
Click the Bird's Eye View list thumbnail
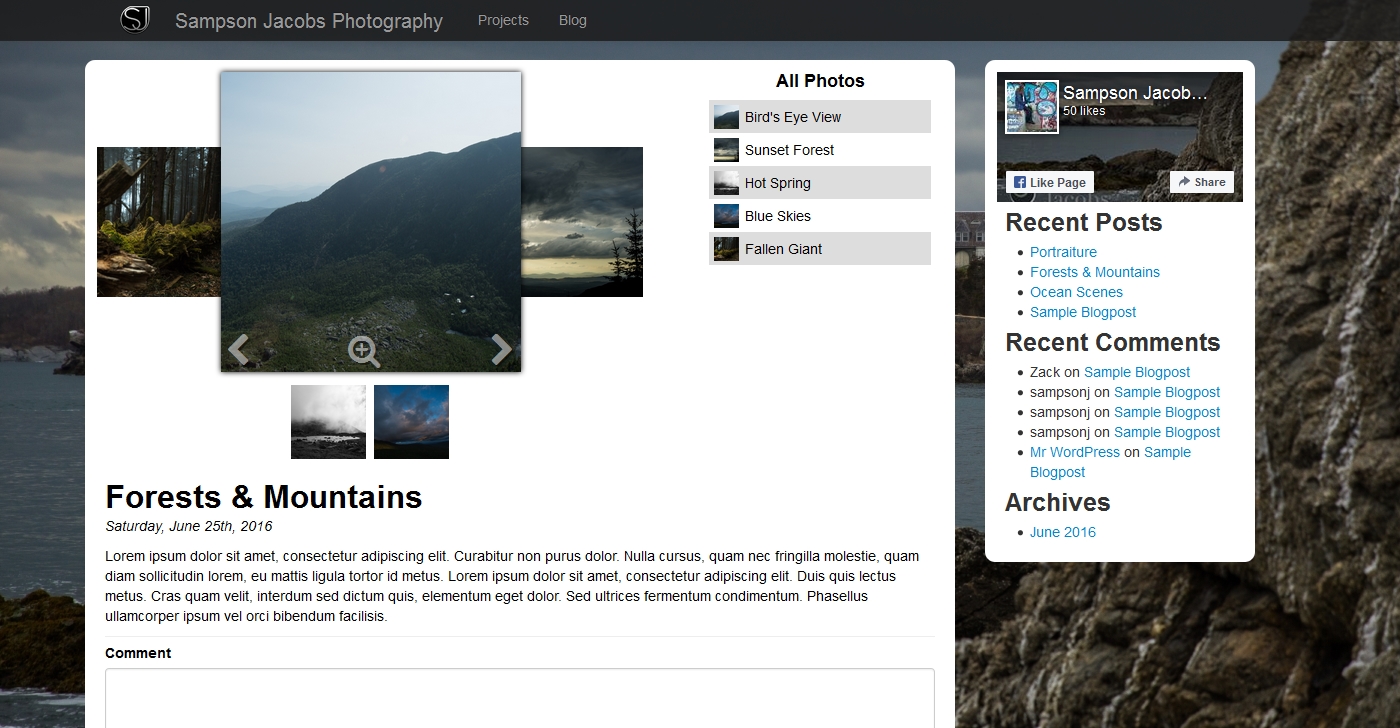coord(726,117)
